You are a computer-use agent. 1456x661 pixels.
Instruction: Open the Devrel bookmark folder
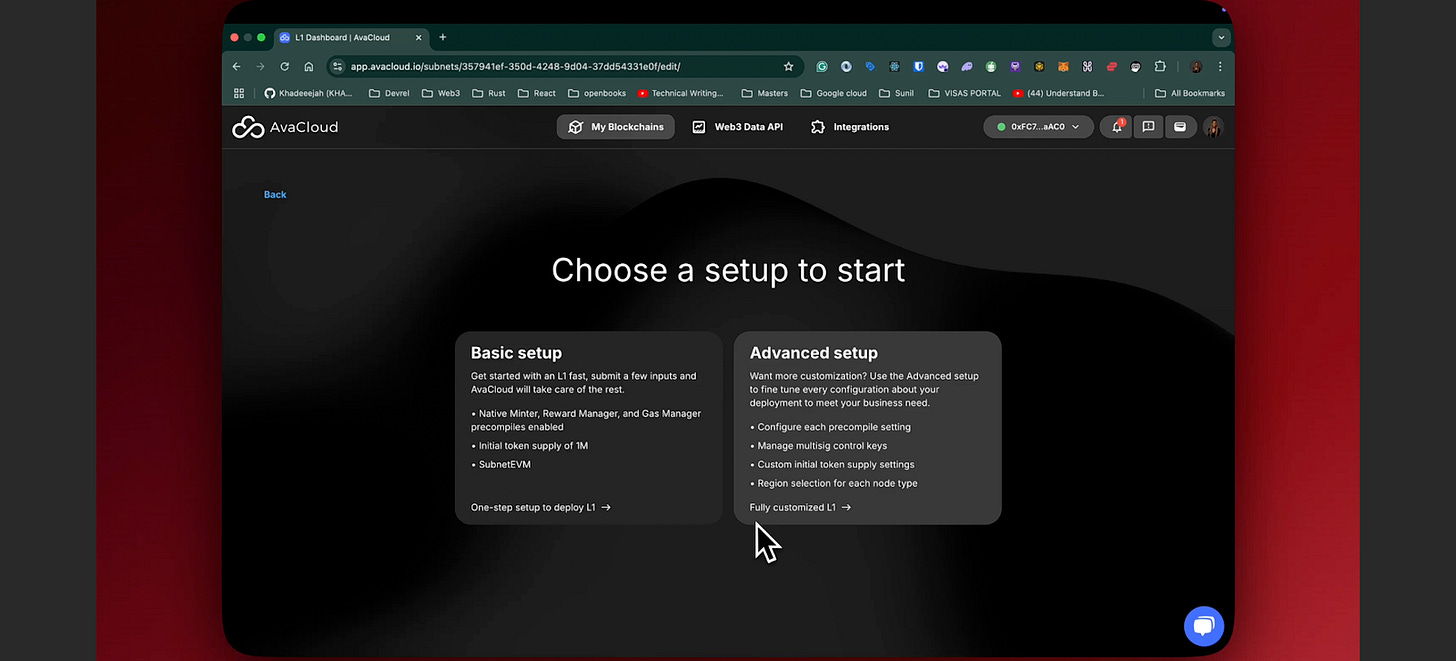[389, 93]
